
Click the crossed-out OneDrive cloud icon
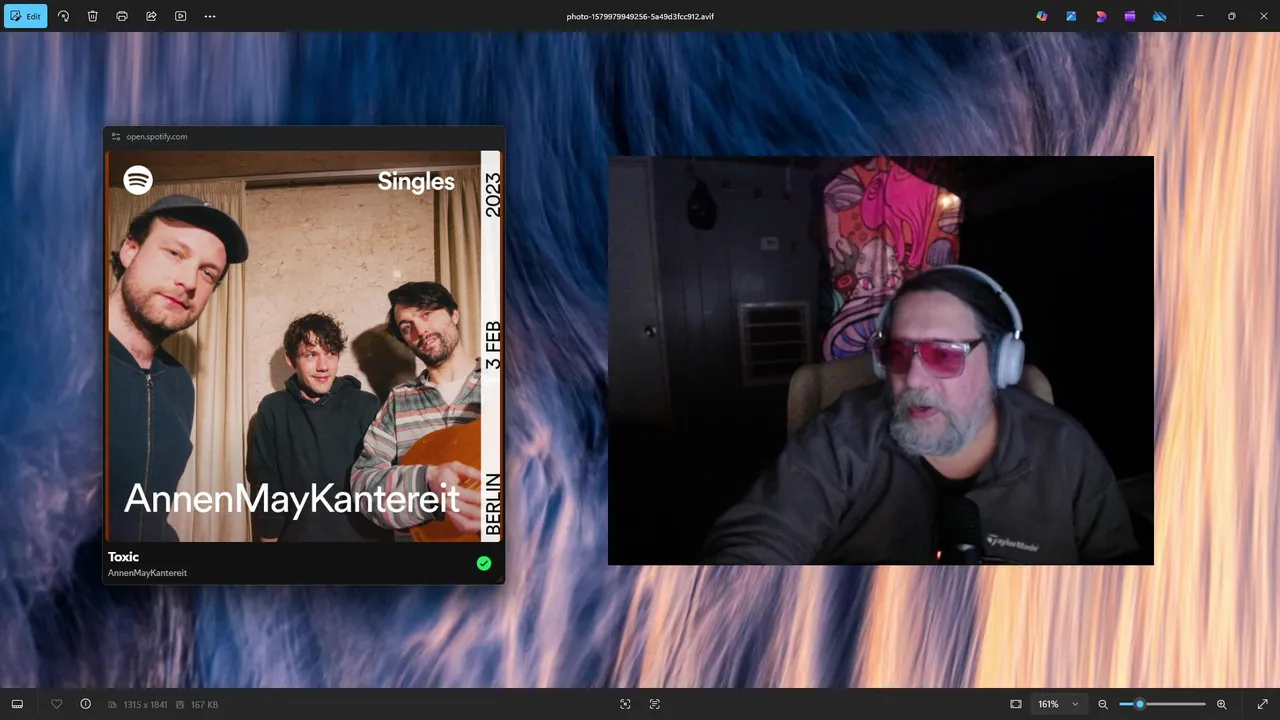[1159, 16]
